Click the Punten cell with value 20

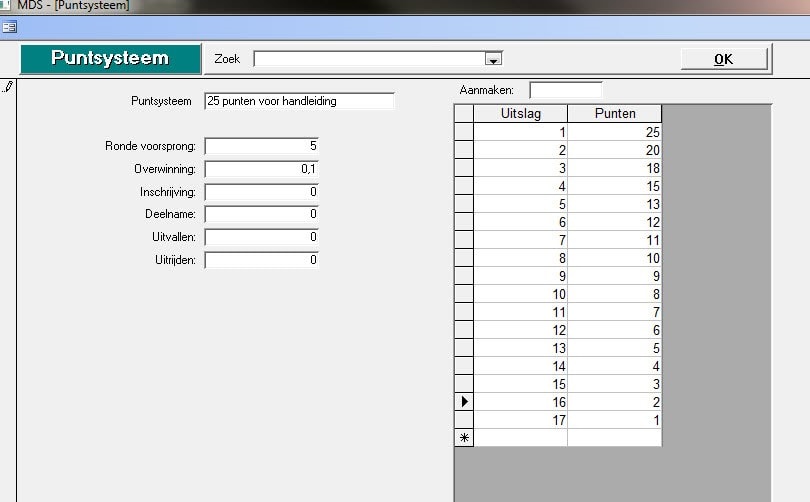[x=615, y=150]
